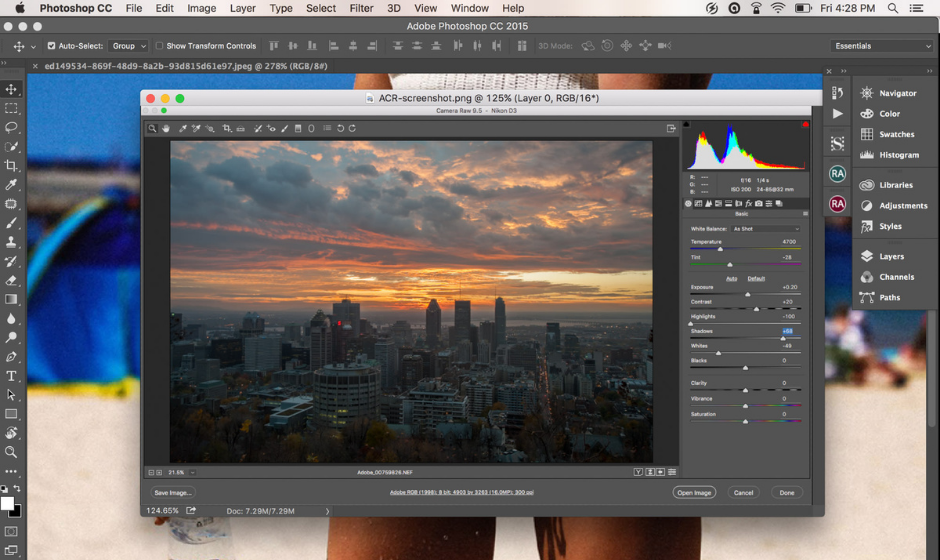Open the White Balance As Shot dropdown
Screen dimensions: 940x560
tap(766, 229)
